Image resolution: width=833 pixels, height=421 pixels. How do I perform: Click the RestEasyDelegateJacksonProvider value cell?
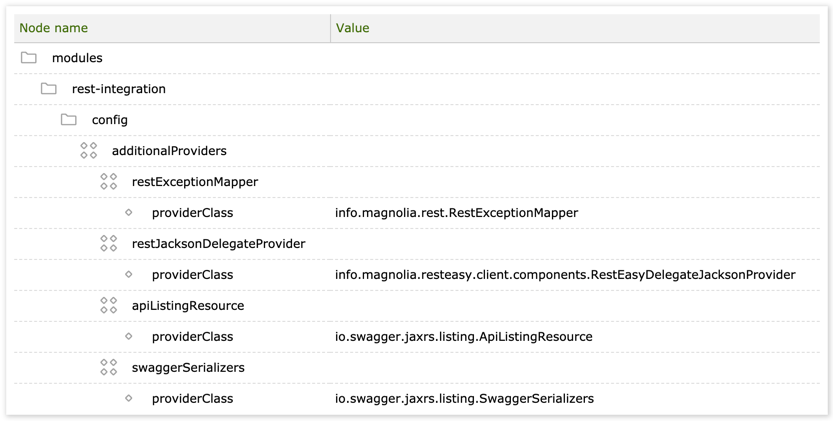[x=565, y=275]
